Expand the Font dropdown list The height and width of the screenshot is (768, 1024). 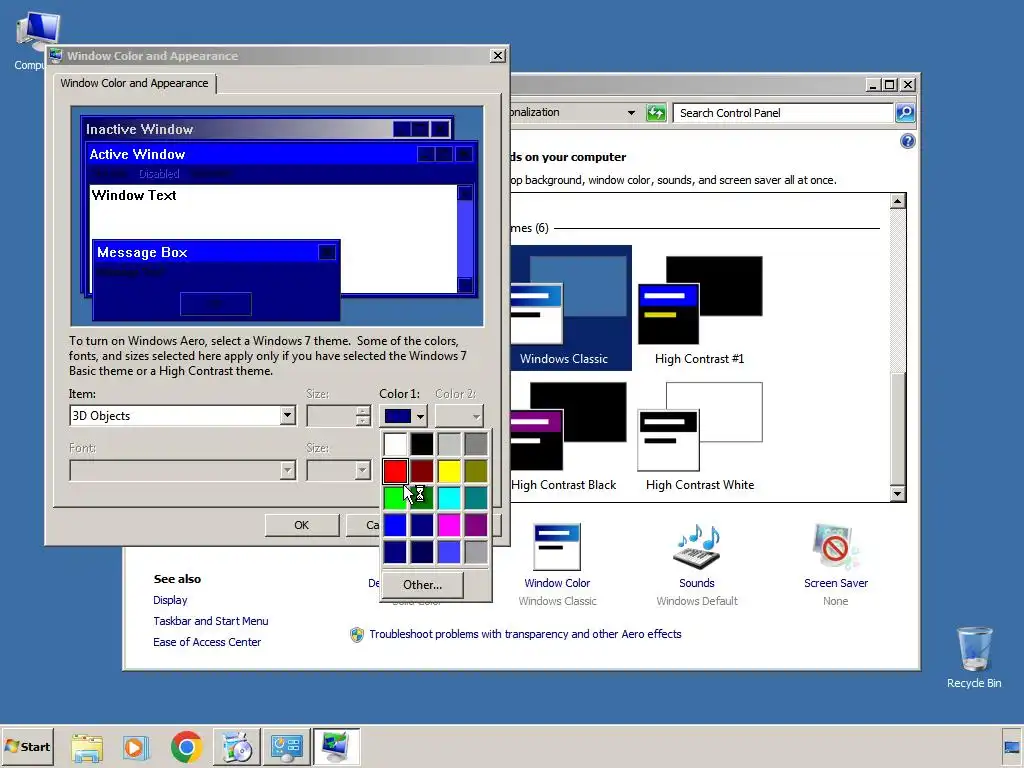(x=287, y=470)
